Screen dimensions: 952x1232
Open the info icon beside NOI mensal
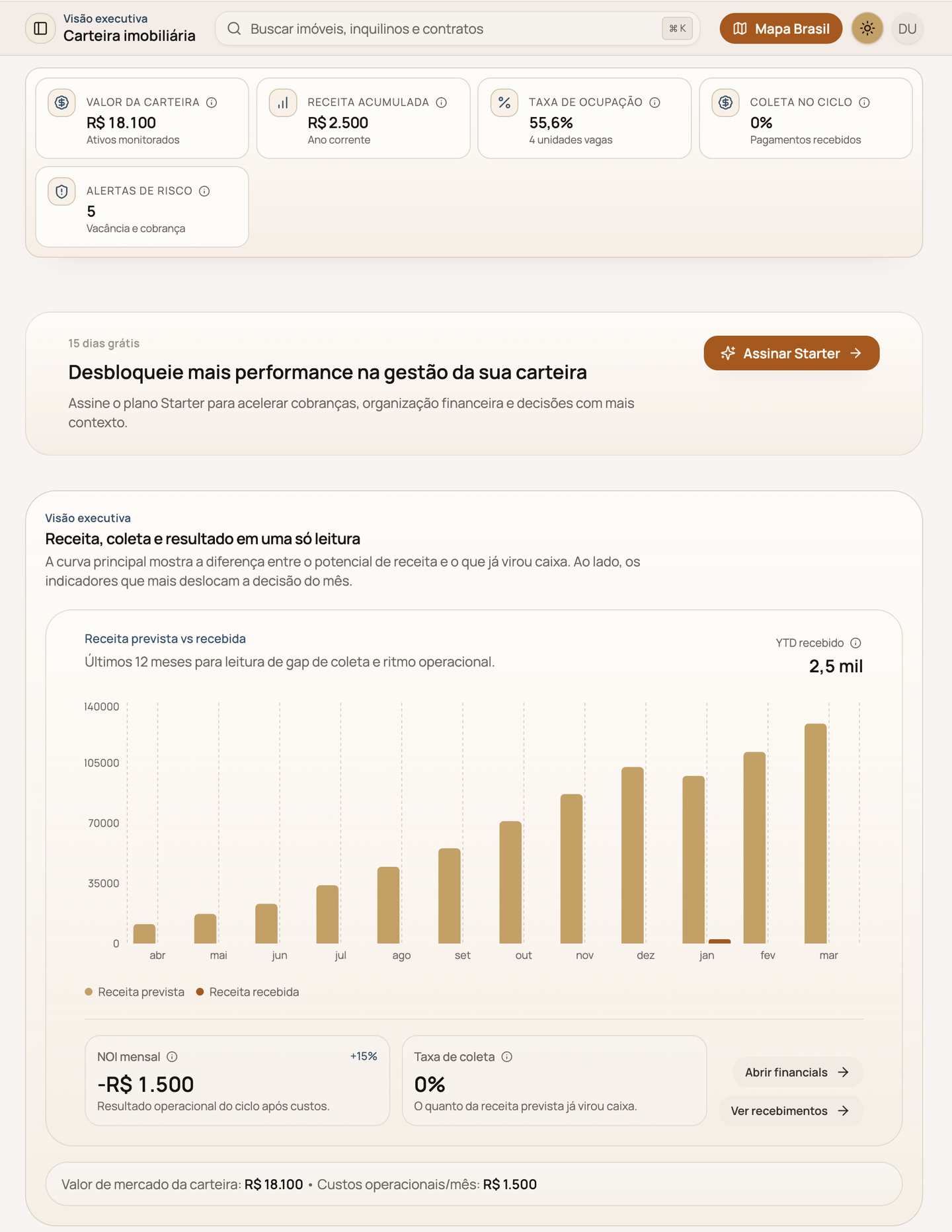tap(173, 1056)
